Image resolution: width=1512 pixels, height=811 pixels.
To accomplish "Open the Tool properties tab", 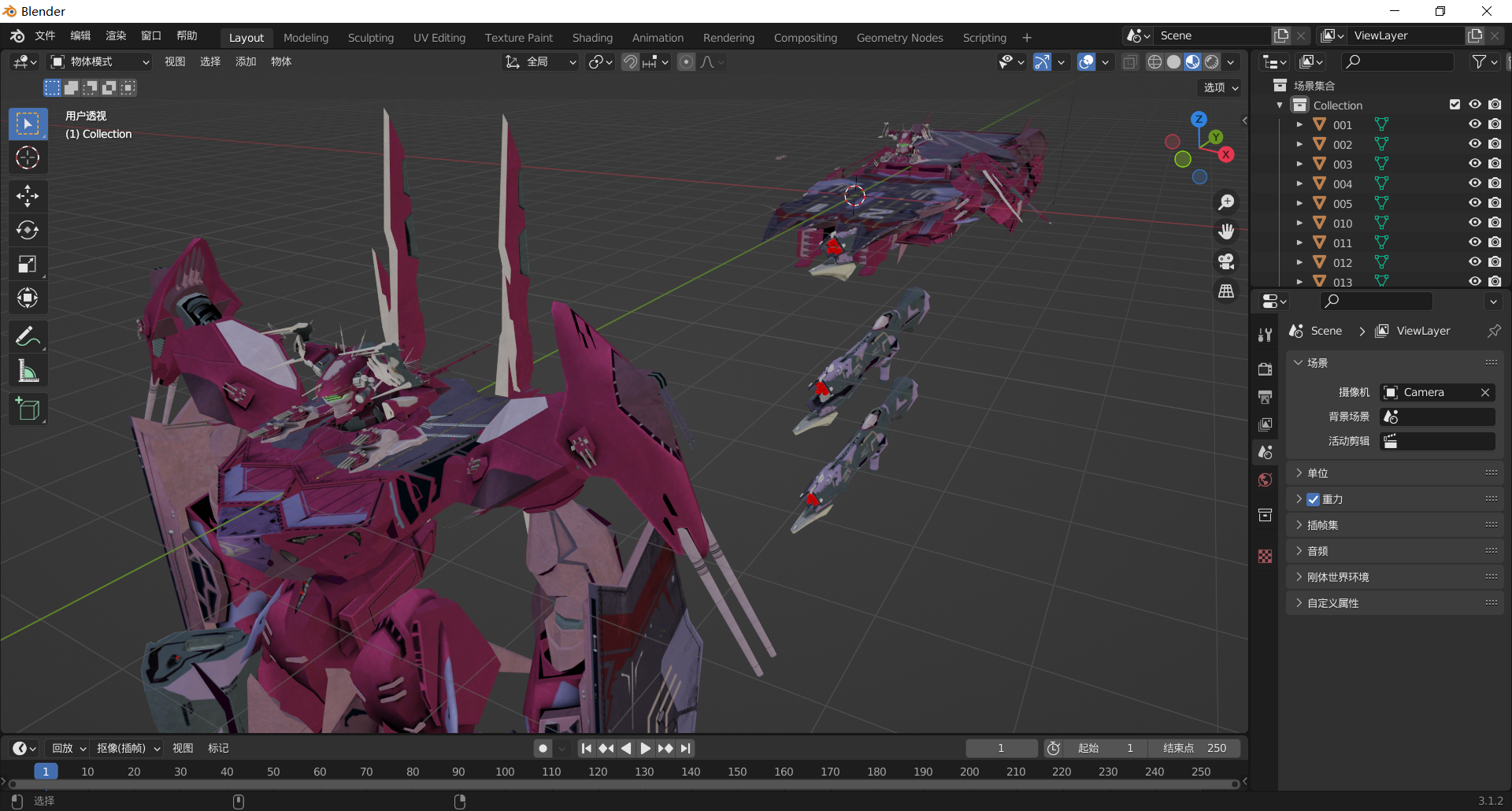I will [x=1266, y=335].
